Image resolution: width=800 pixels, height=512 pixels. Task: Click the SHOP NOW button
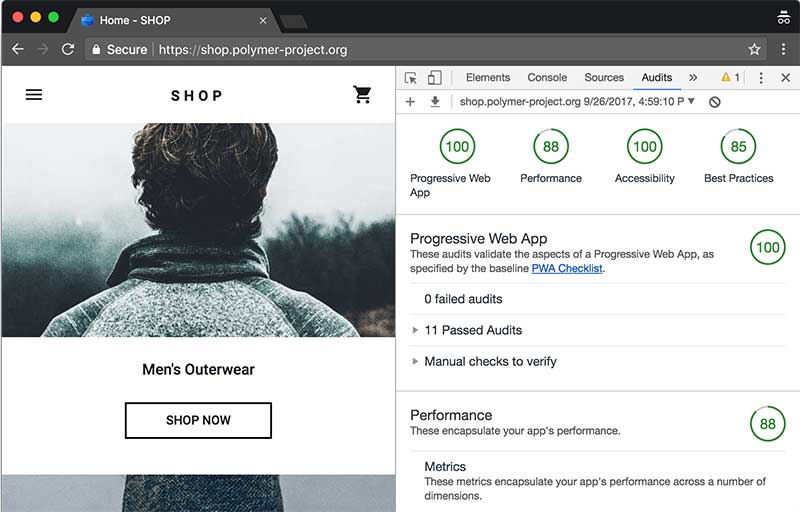198,421
